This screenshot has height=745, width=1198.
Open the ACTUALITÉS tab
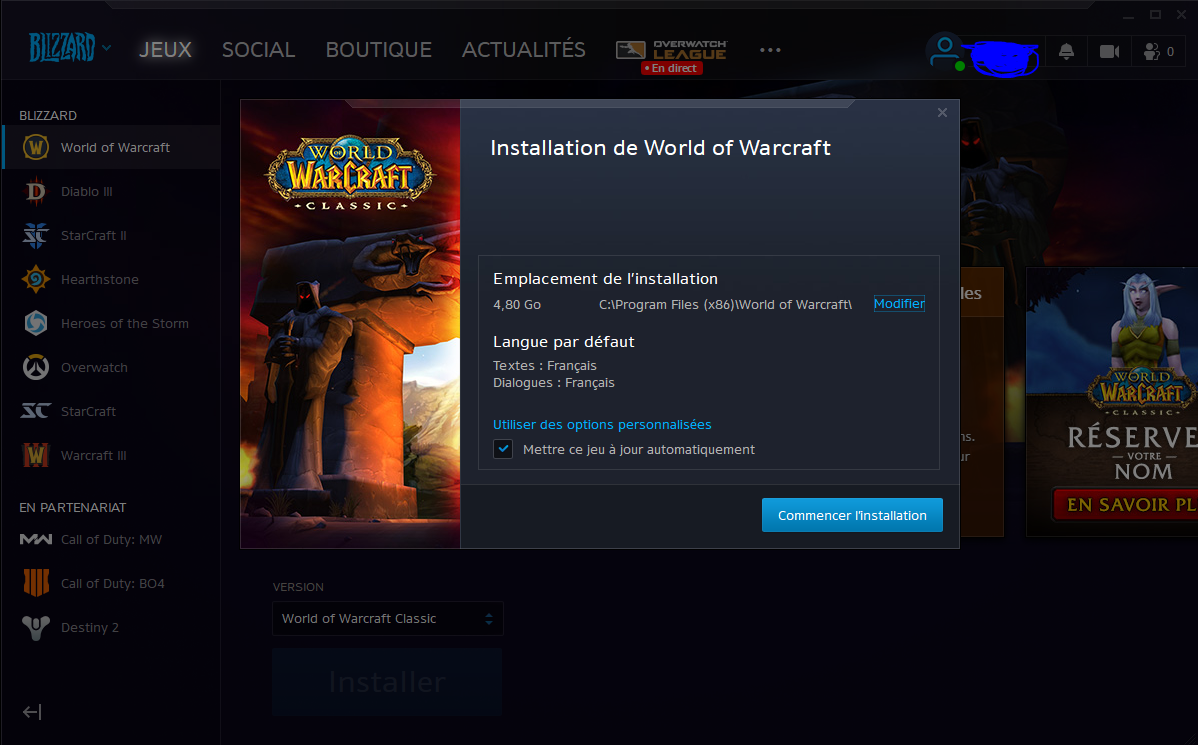(523, 50)
